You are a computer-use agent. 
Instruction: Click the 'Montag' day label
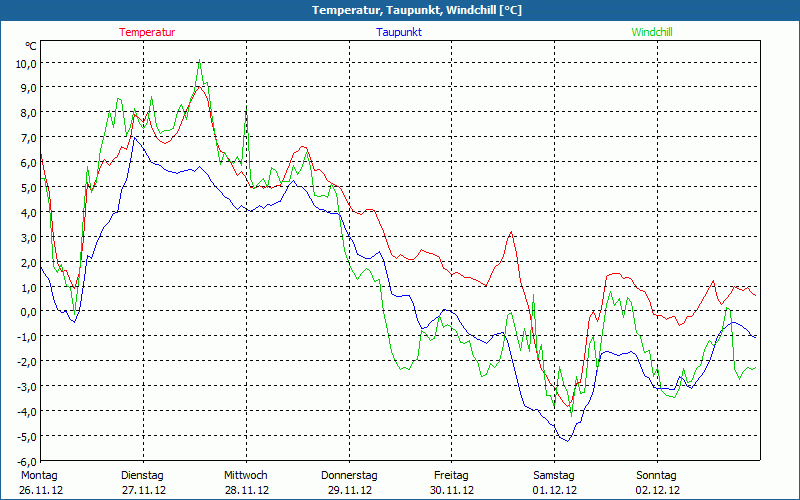[x=39, y=476]
